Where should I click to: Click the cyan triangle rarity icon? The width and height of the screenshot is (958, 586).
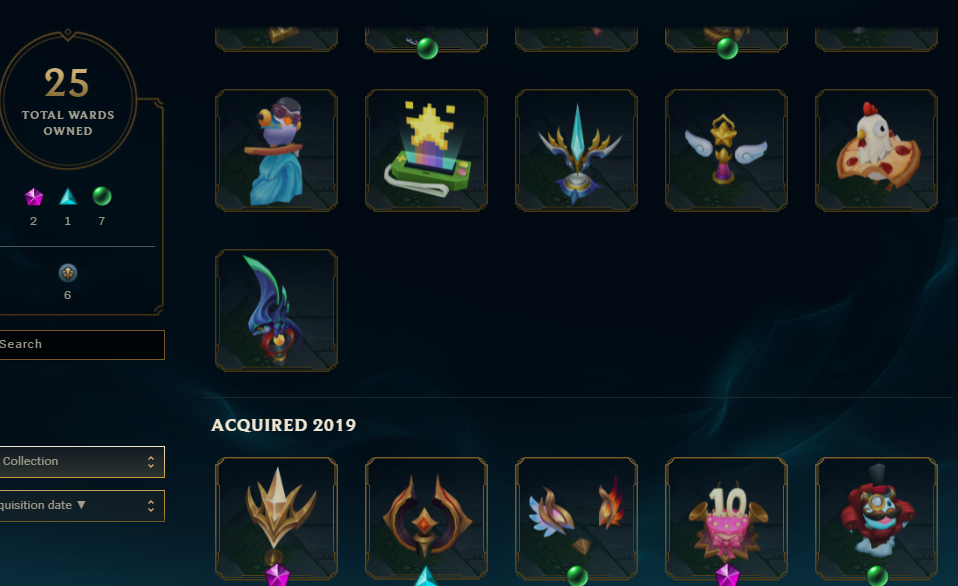pos(68,197)
